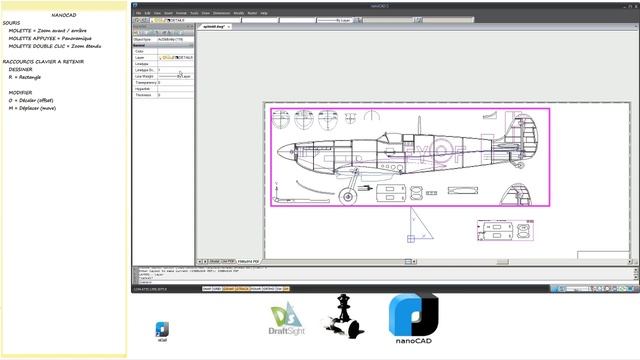
Task: Switch to the Model layout tab
Action: click(214, 261)
